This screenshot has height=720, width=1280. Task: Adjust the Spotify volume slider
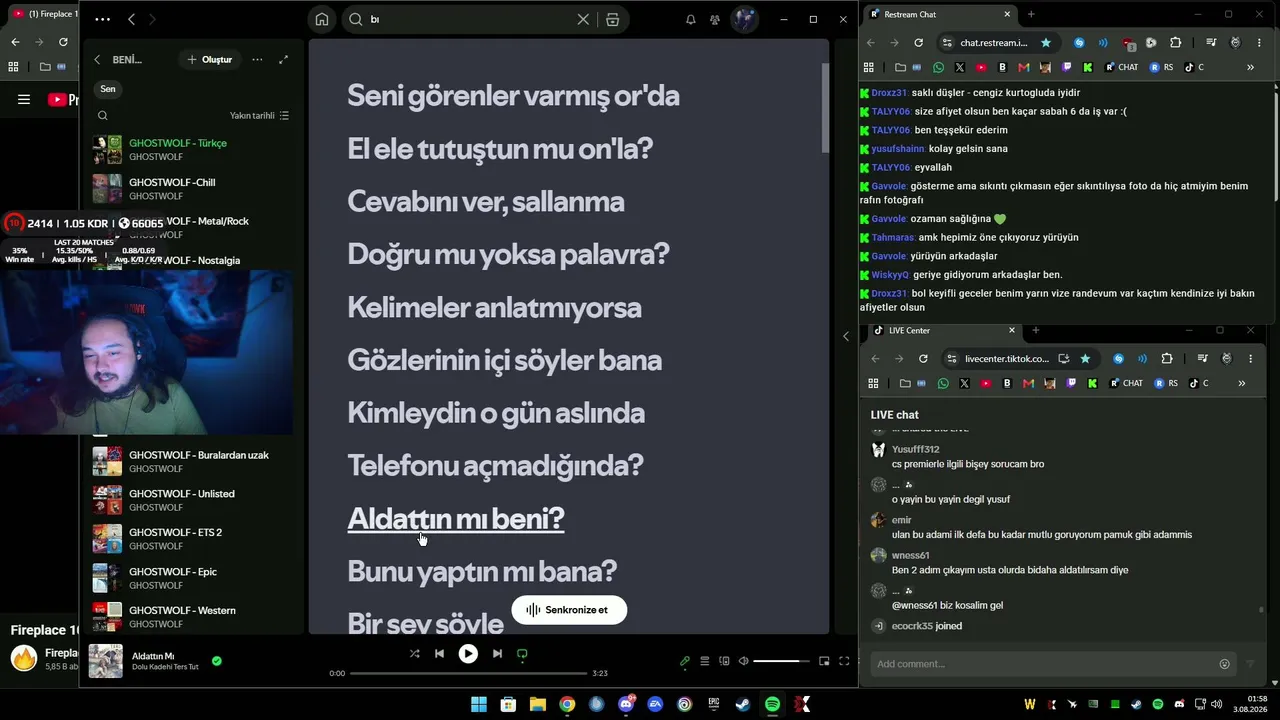pyautogui.click(x=782, y=661)
